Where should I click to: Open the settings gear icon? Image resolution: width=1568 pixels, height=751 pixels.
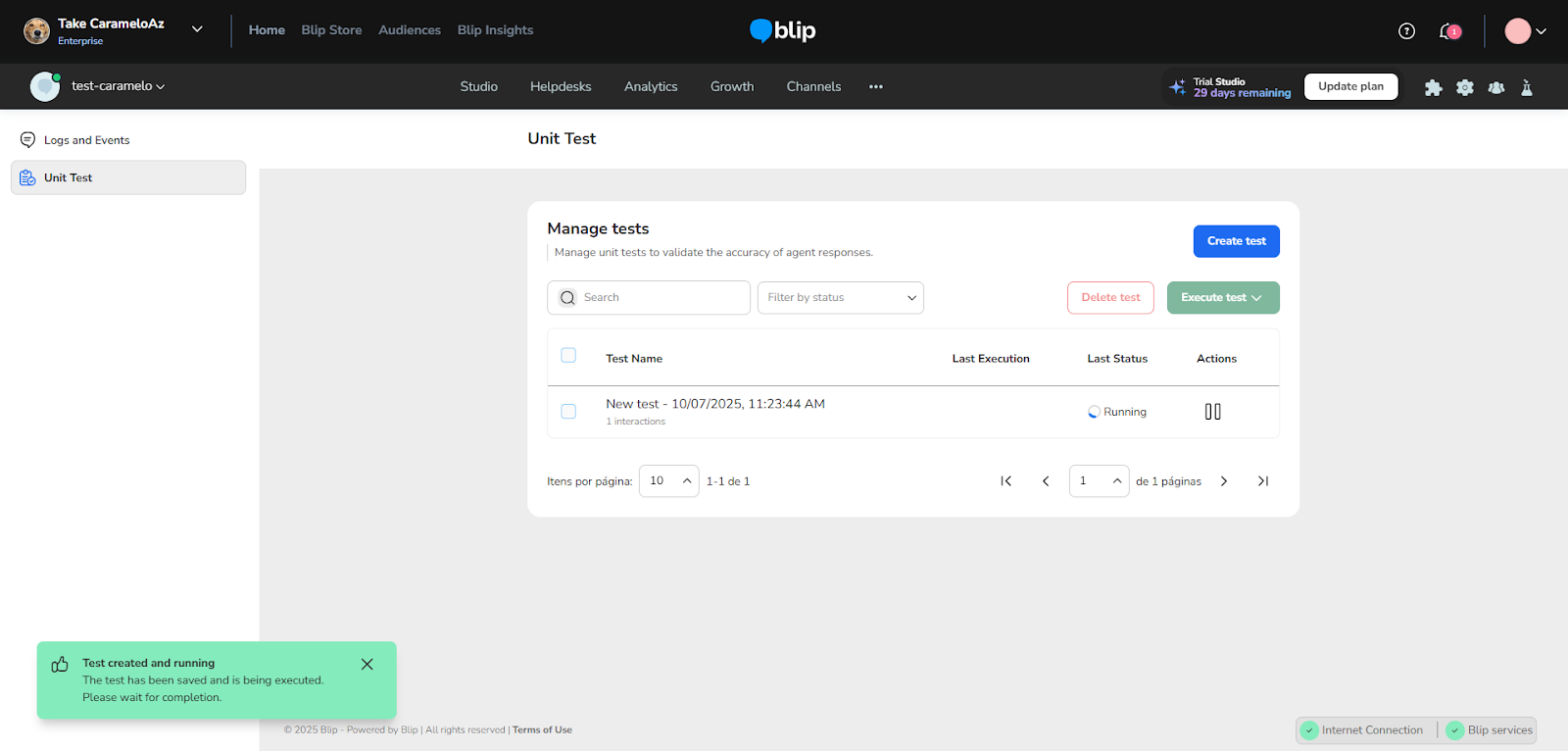(1464, 87)
